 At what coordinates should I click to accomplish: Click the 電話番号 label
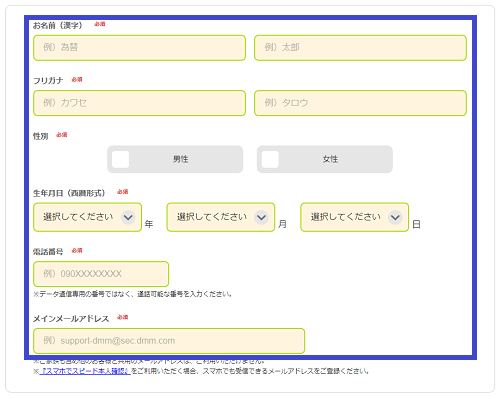48,252
